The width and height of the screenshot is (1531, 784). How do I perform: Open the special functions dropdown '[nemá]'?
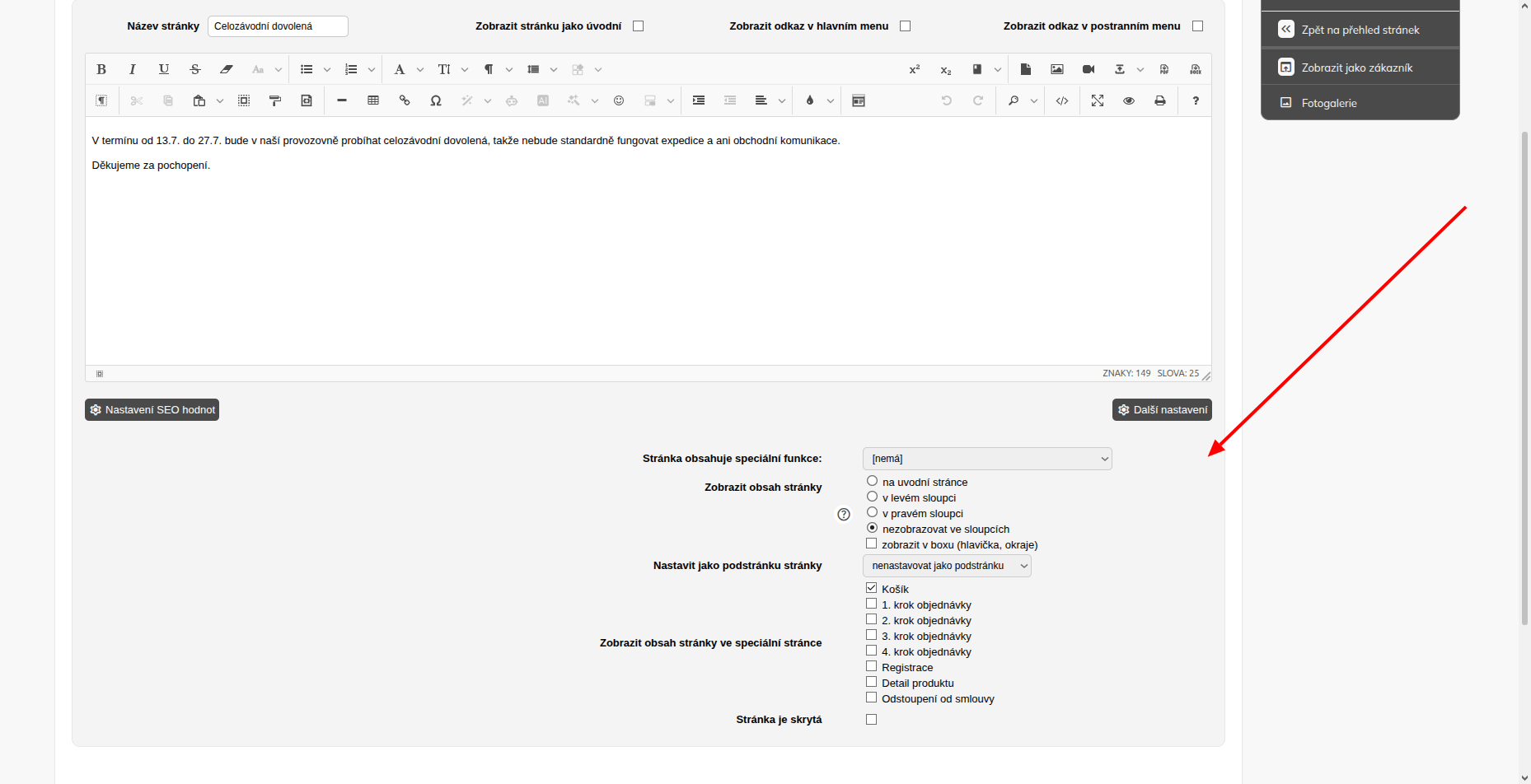[x=987, y=459]
